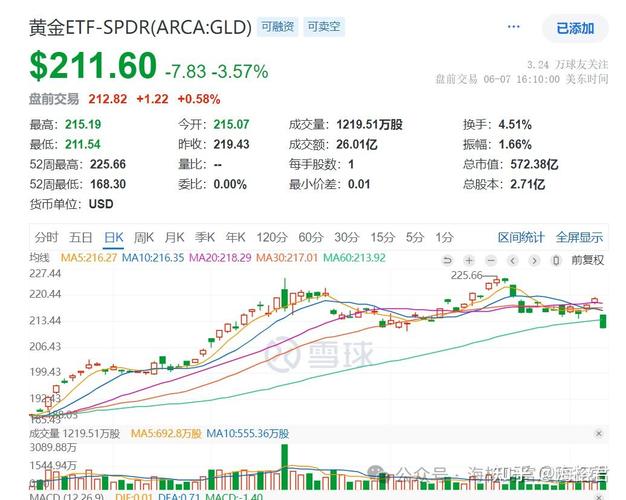Zoom out chart with minus icon
The image size is (626, 500).
[491, 260]
